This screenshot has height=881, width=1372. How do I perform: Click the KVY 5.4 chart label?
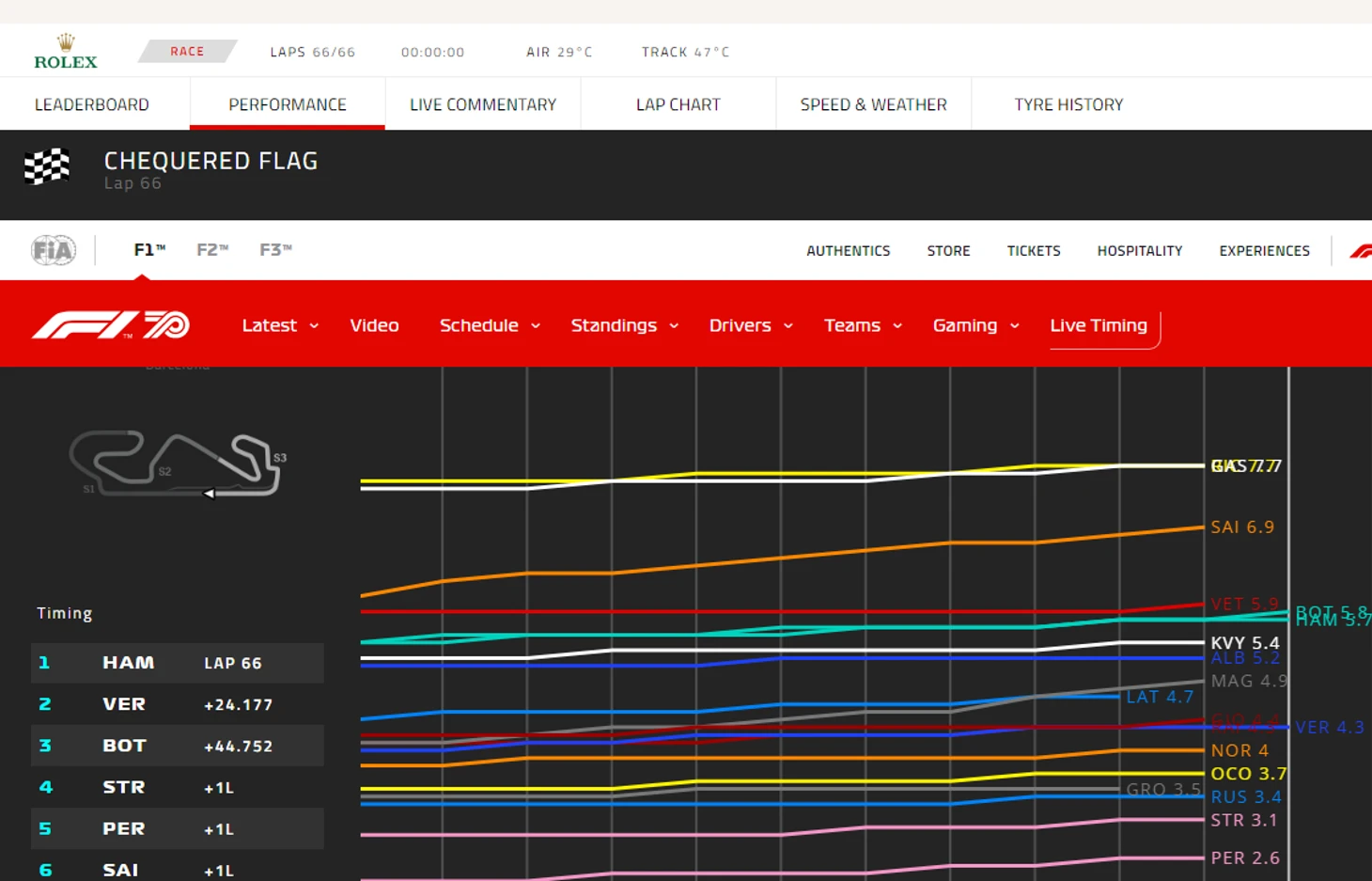[x=1245, y=643]
